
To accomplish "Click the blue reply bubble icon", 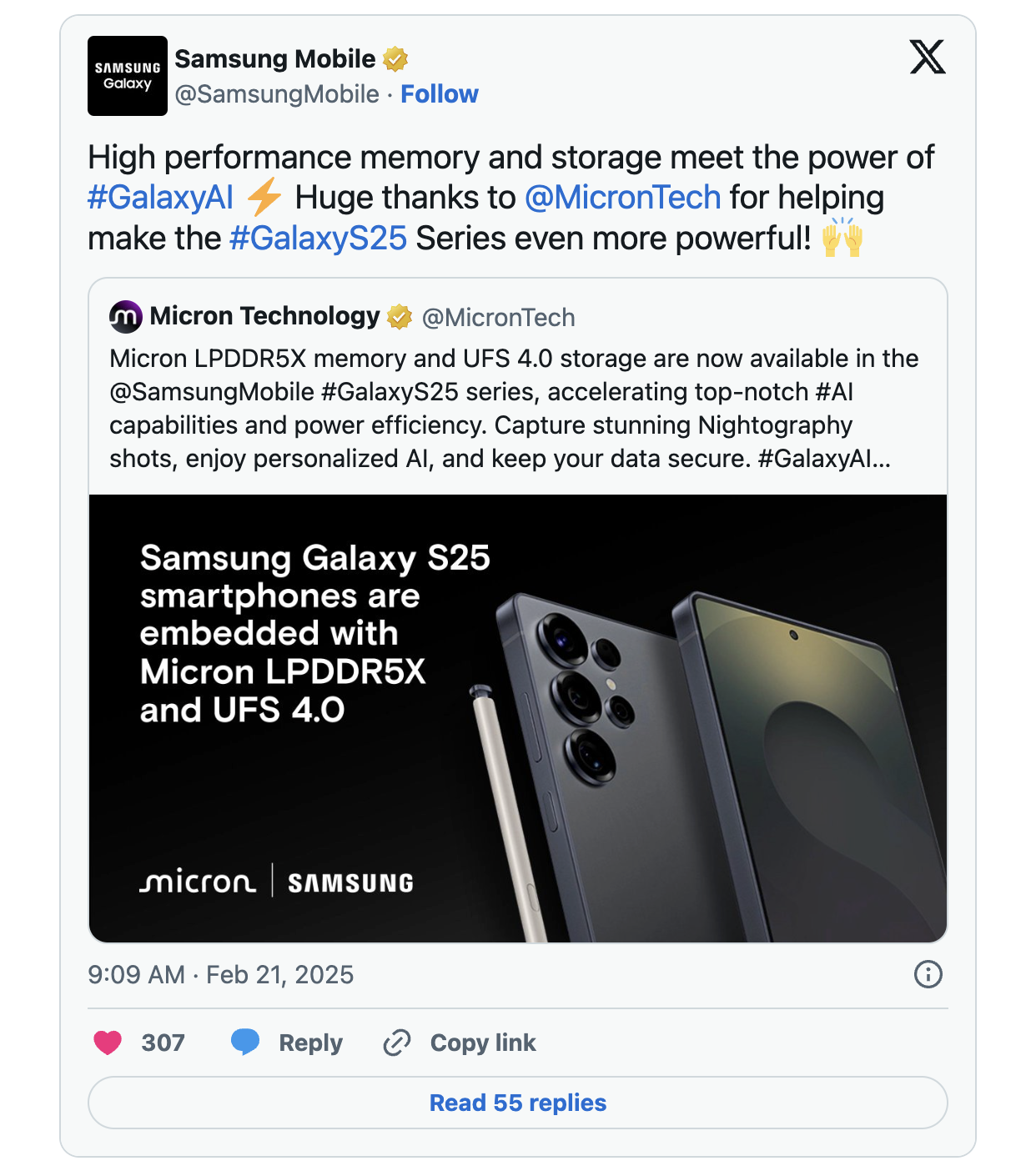I will point(245,1043).
